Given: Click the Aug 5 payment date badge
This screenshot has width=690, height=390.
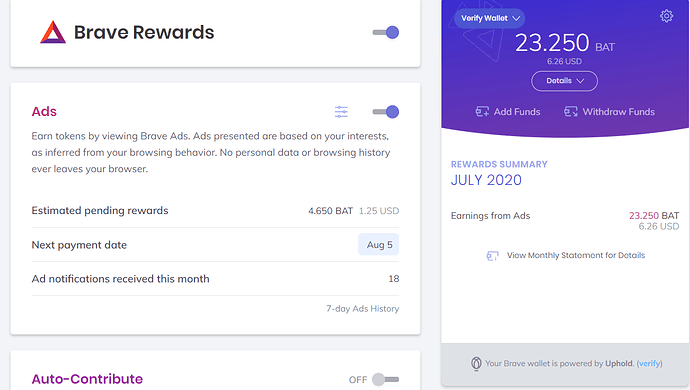Looking at the screenshot, I should point(379,245).
